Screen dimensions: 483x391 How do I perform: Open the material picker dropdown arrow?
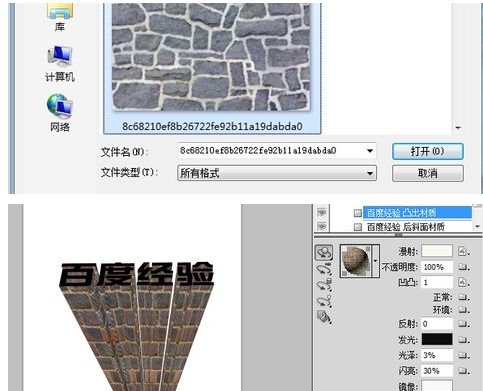click(x=375, y=261)
